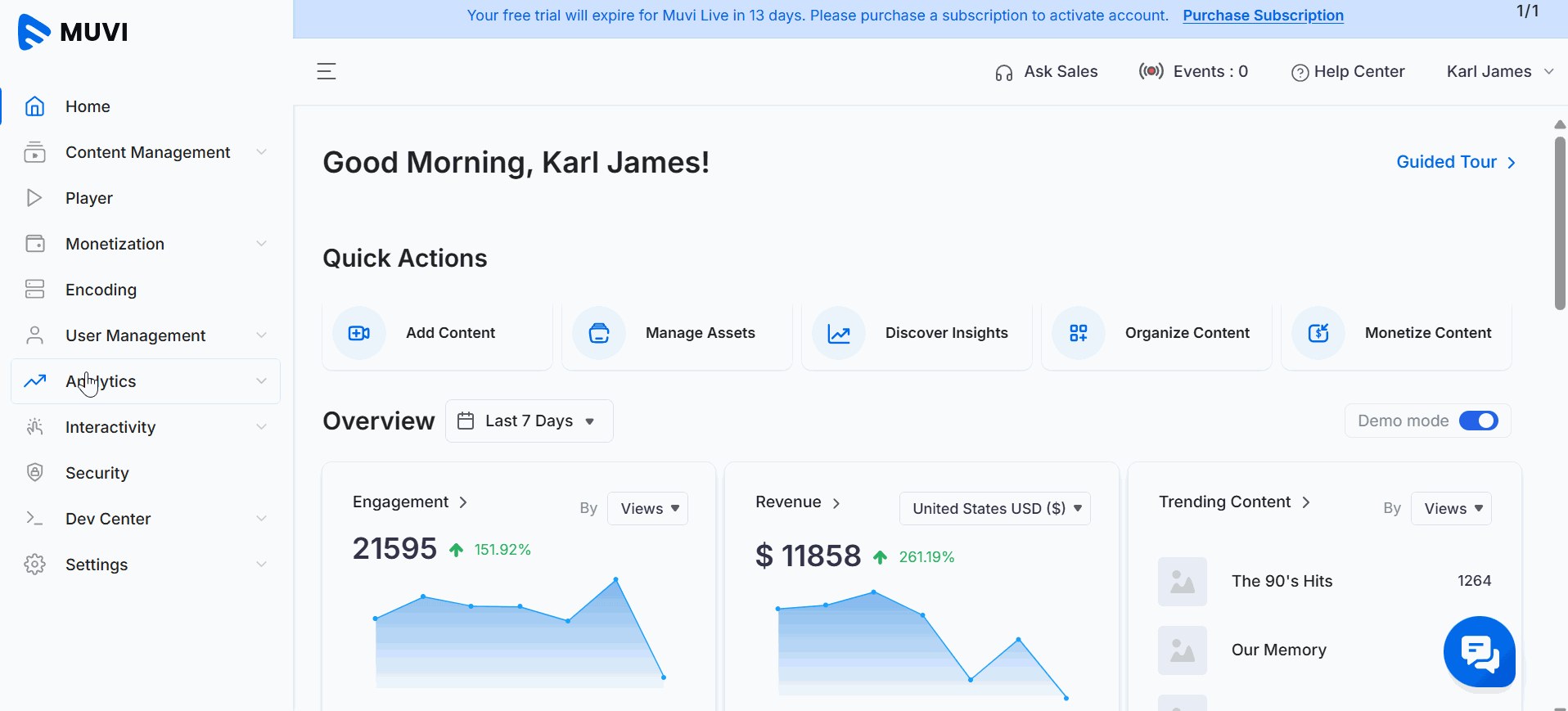Start the Guided Tour
Viewport: 1568px width, 711px height.
(1456, 162)
